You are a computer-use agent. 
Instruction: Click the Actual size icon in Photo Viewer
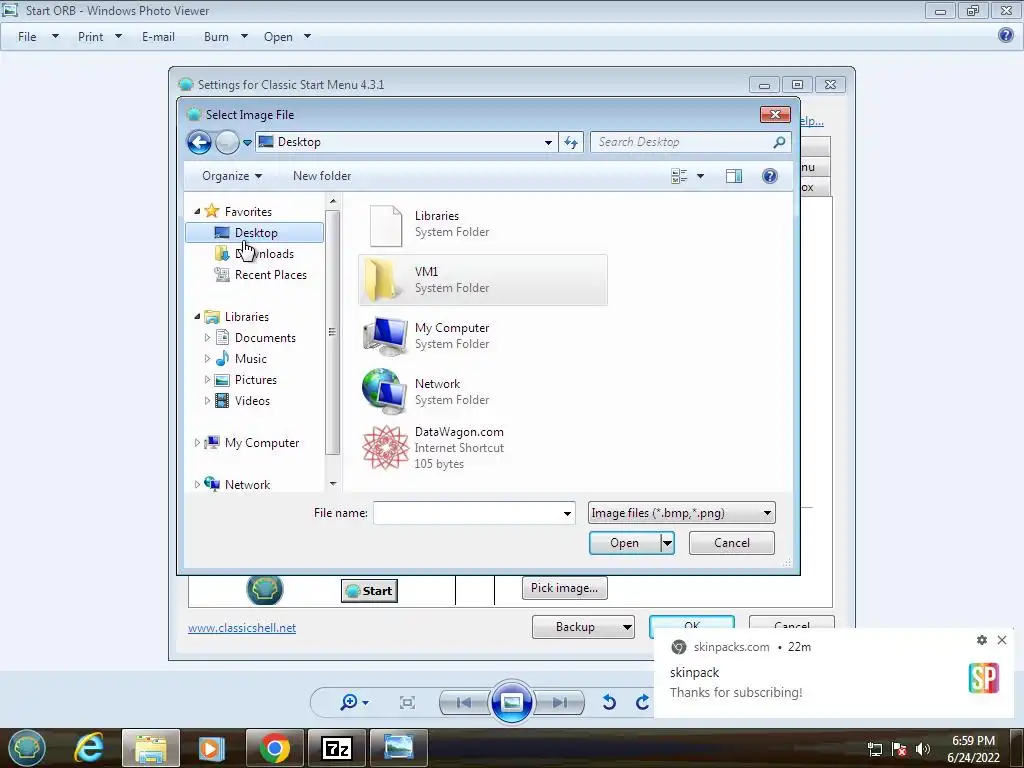(x=408, y=703)
